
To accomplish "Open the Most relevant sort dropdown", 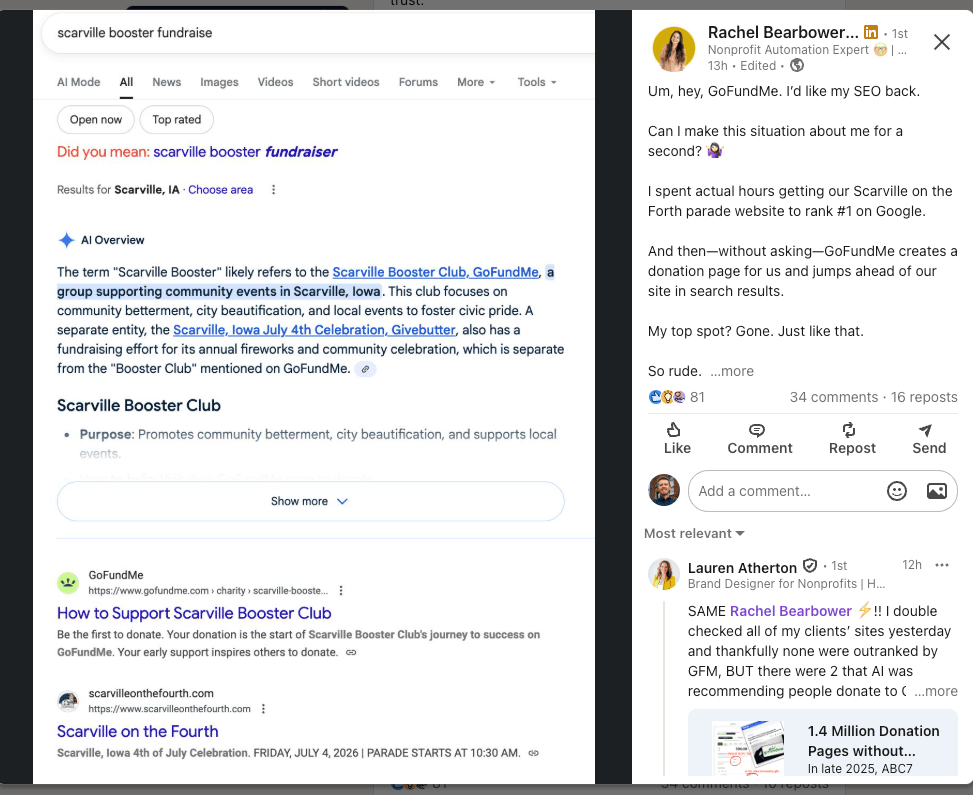I will [693, 533].
